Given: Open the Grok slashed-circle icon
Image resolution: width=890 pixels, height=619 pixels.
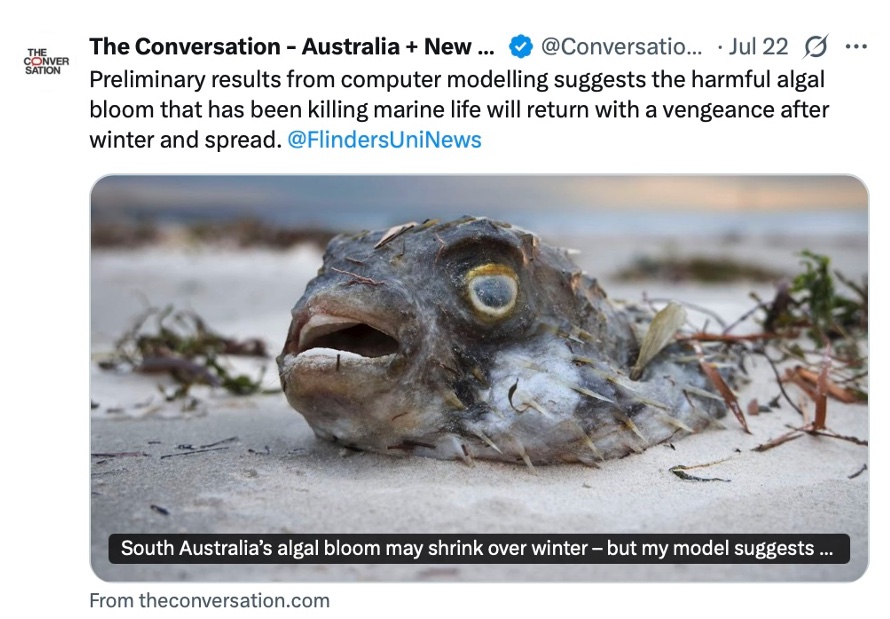Looking at the screenshot, I should [816, 47].
